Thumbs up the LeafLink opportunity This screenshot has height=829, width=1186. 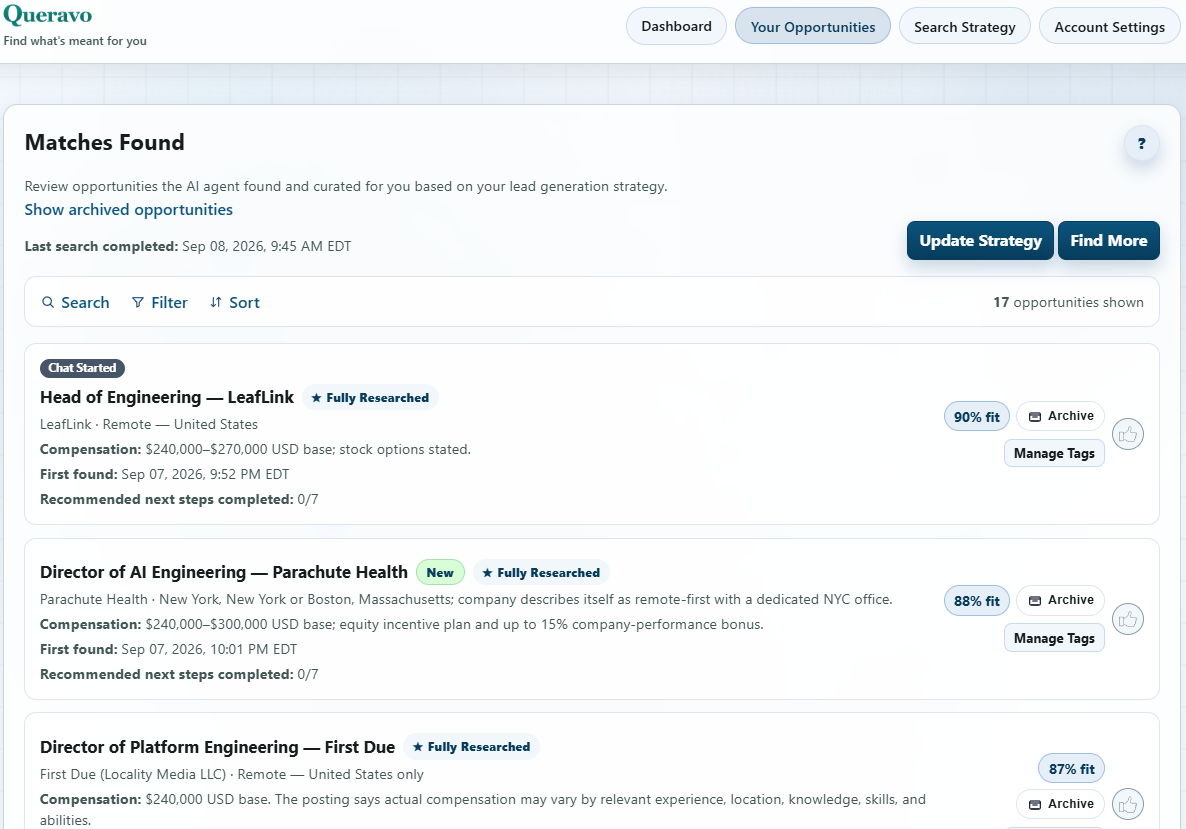[1128, 434]
